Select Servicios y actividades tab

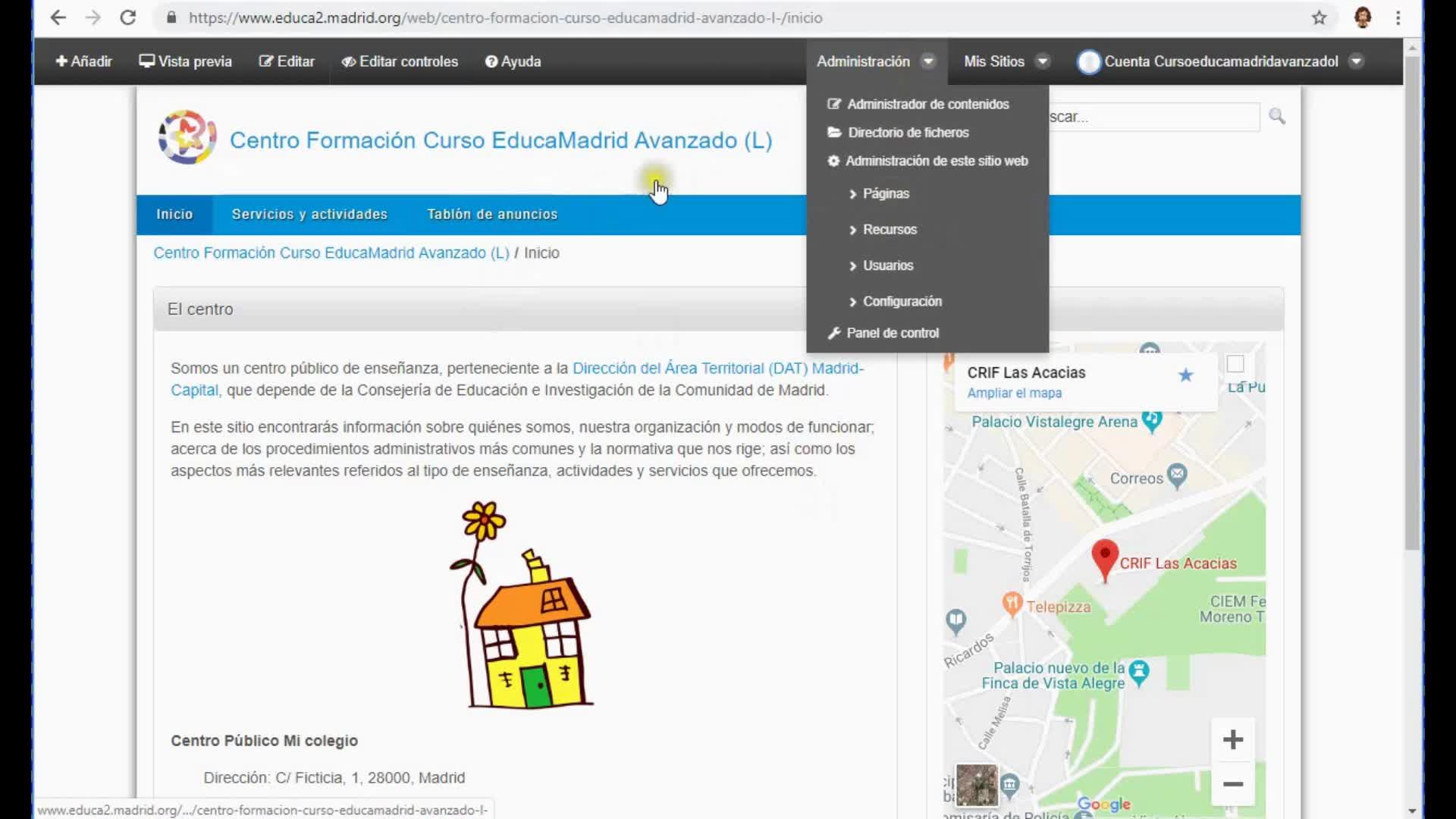[x=309, y=215]
